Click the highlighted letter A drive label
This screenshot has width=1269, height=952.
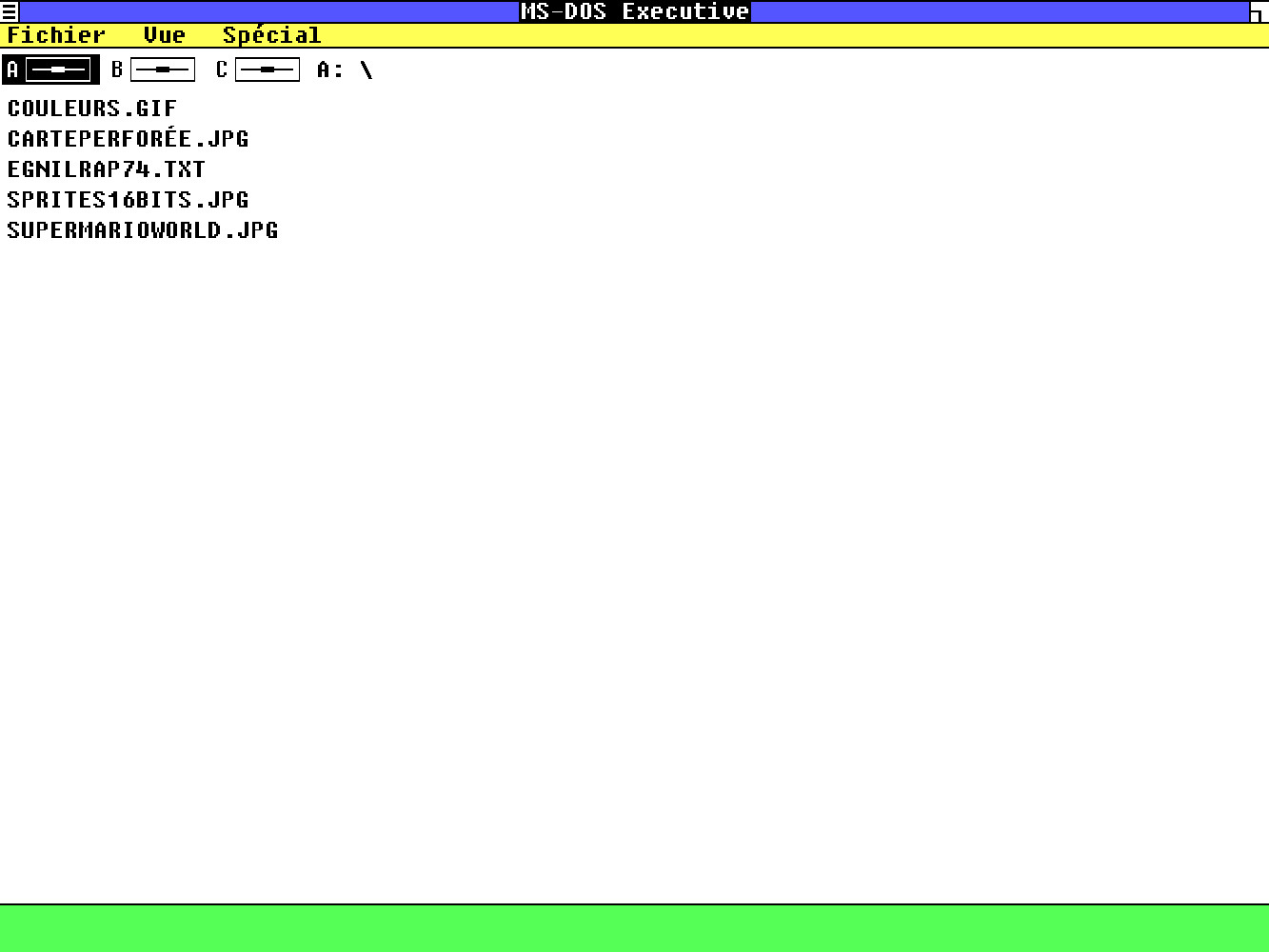(x=13, y=70)
